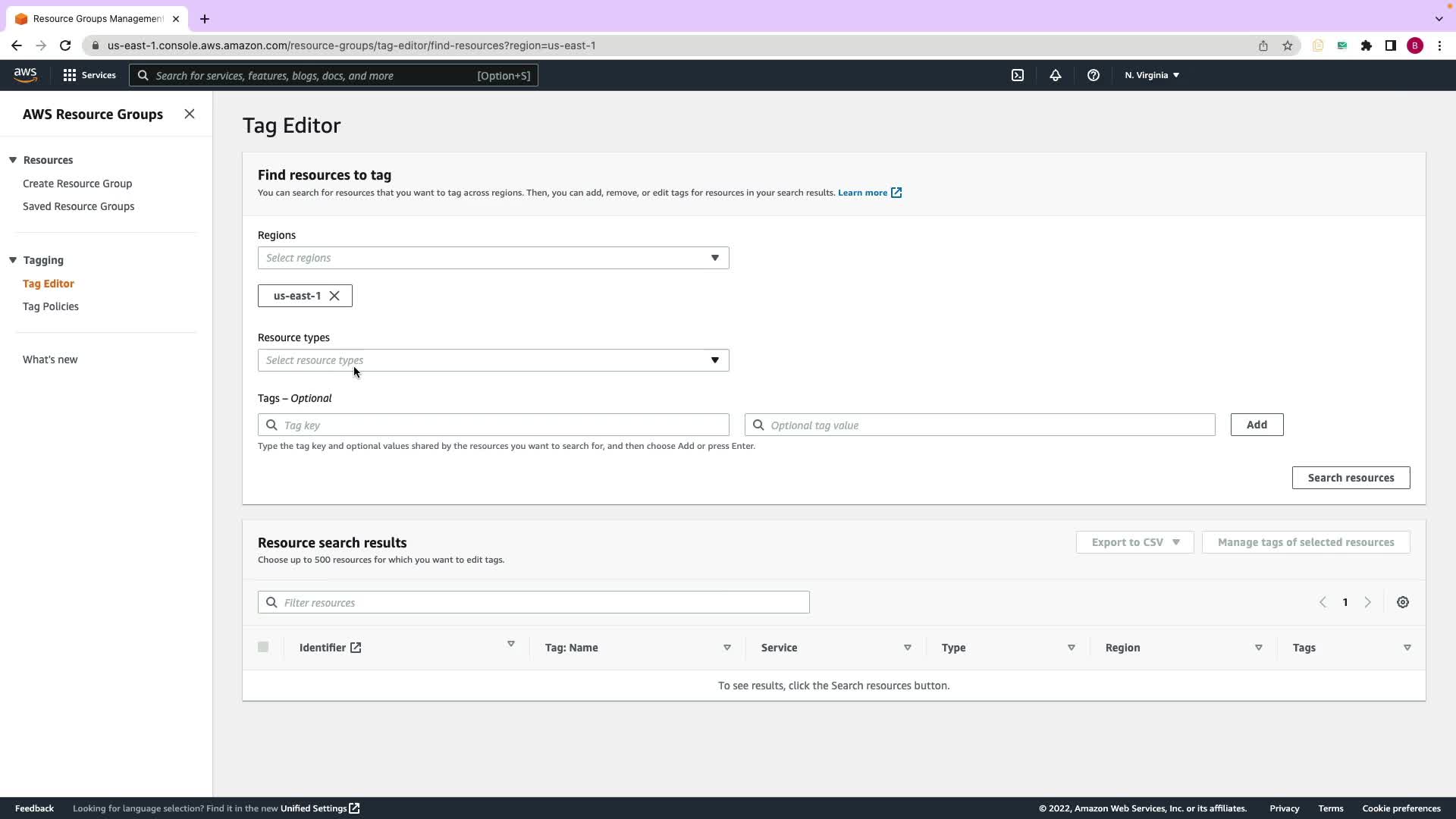Image resolution: width=1456 pixels, height=819 pixels.
Task: Close the AWS Resource Groups sidebar
Action: tap(190, 114)
